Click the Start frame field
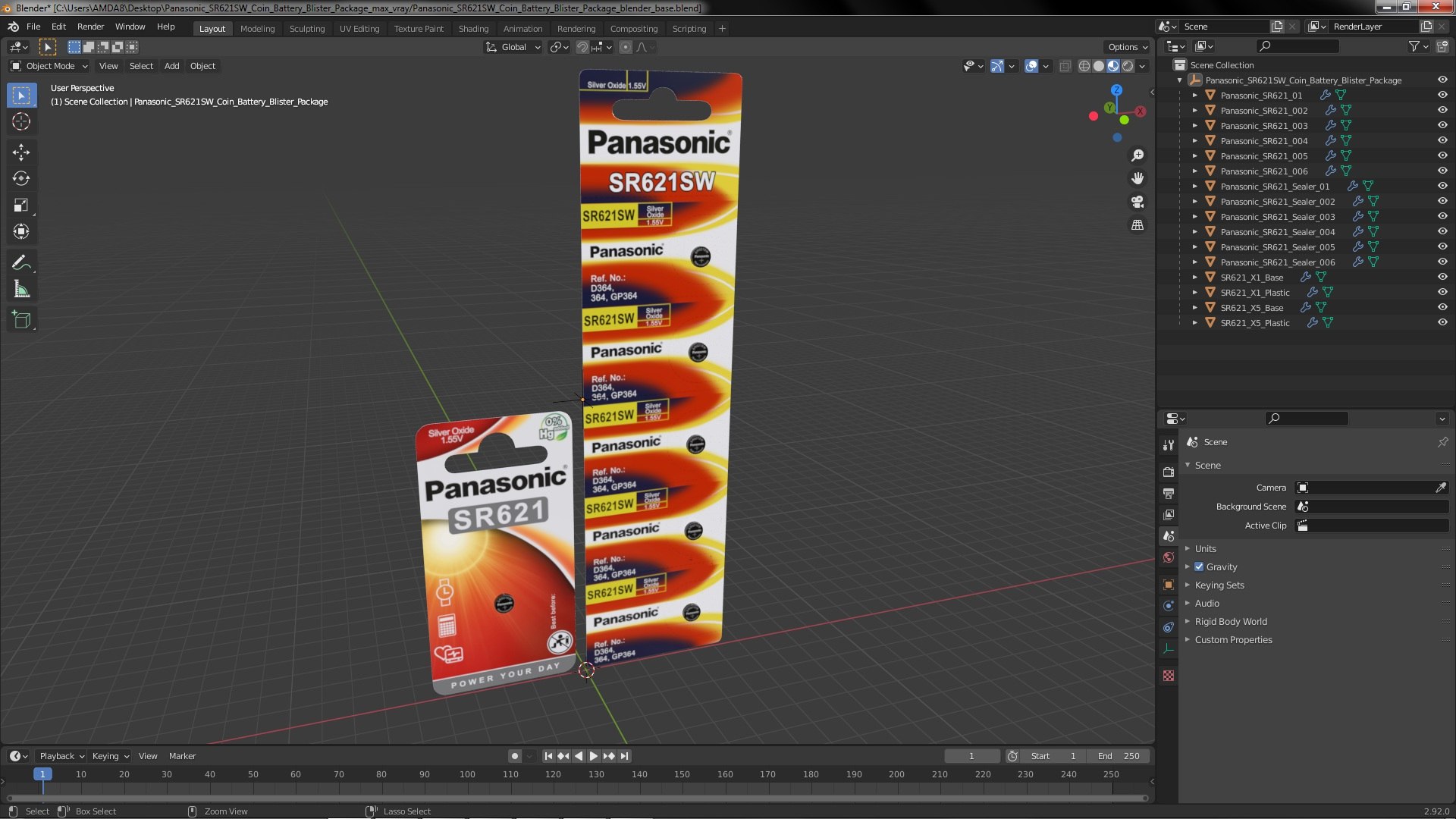The width and height of the screenshot is (1456, 819). coord(1053,756)
